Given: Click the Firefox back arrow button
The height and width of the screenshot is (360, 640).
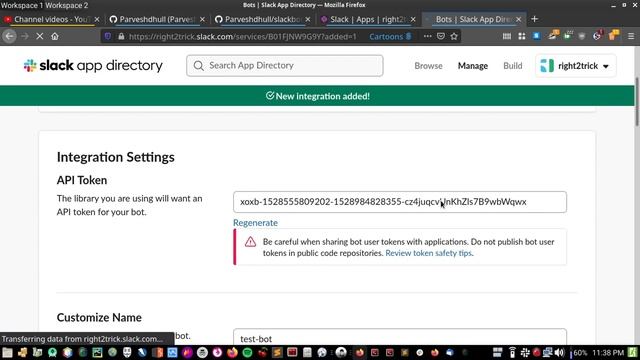Looking at the screenshot, I should pyautogui.click(x=9, y=36).
